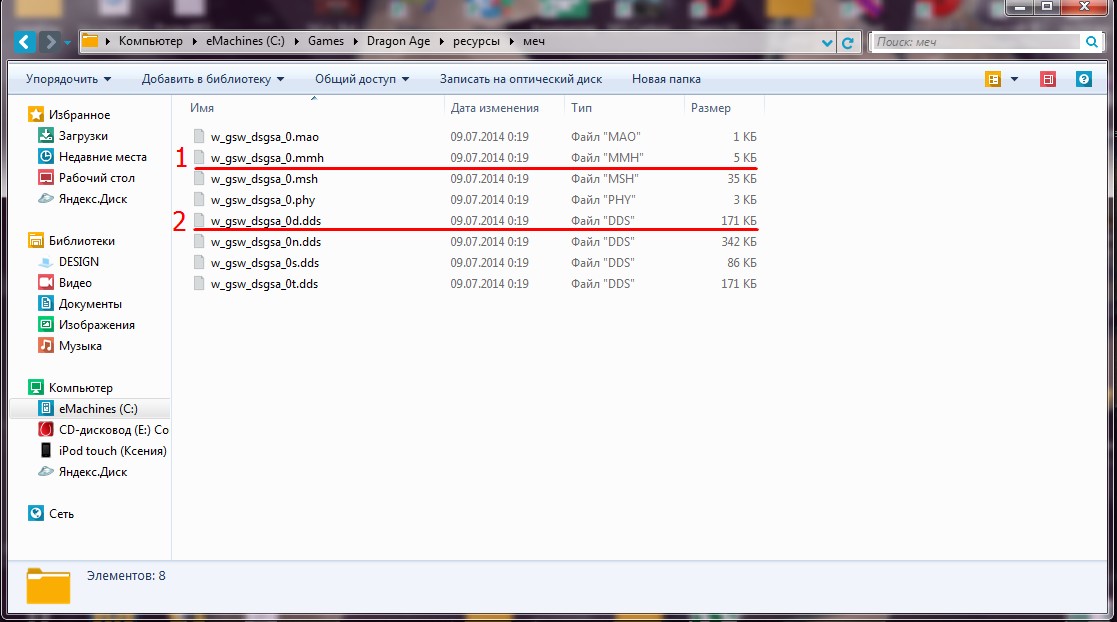Select Сеть in navigation pane
The height and width of the screenshot is (622, 1117).
(x=61, y=514)
